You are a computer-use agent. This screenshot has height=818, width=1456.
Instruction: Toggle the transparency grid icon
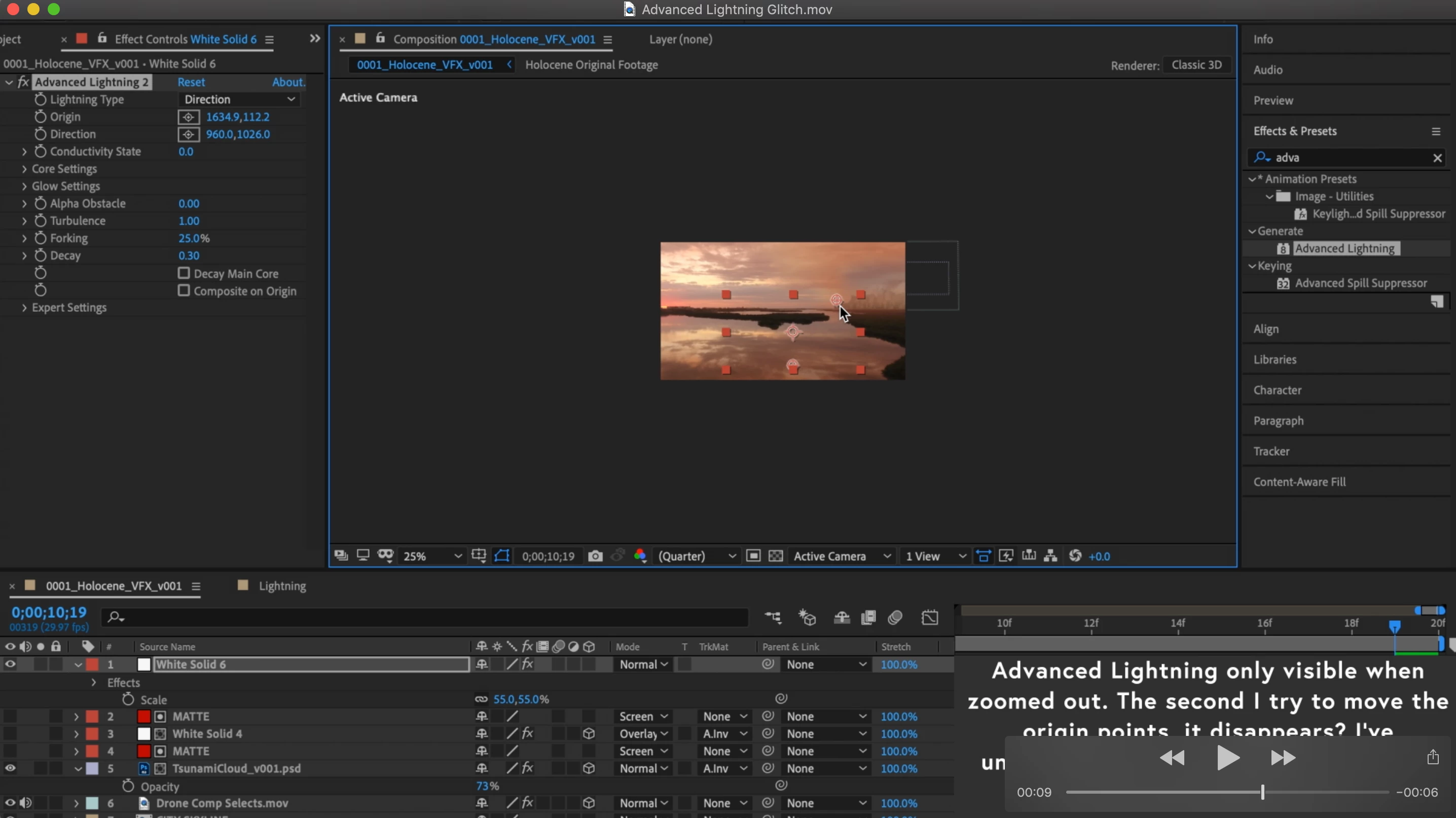tap(776, 556)
